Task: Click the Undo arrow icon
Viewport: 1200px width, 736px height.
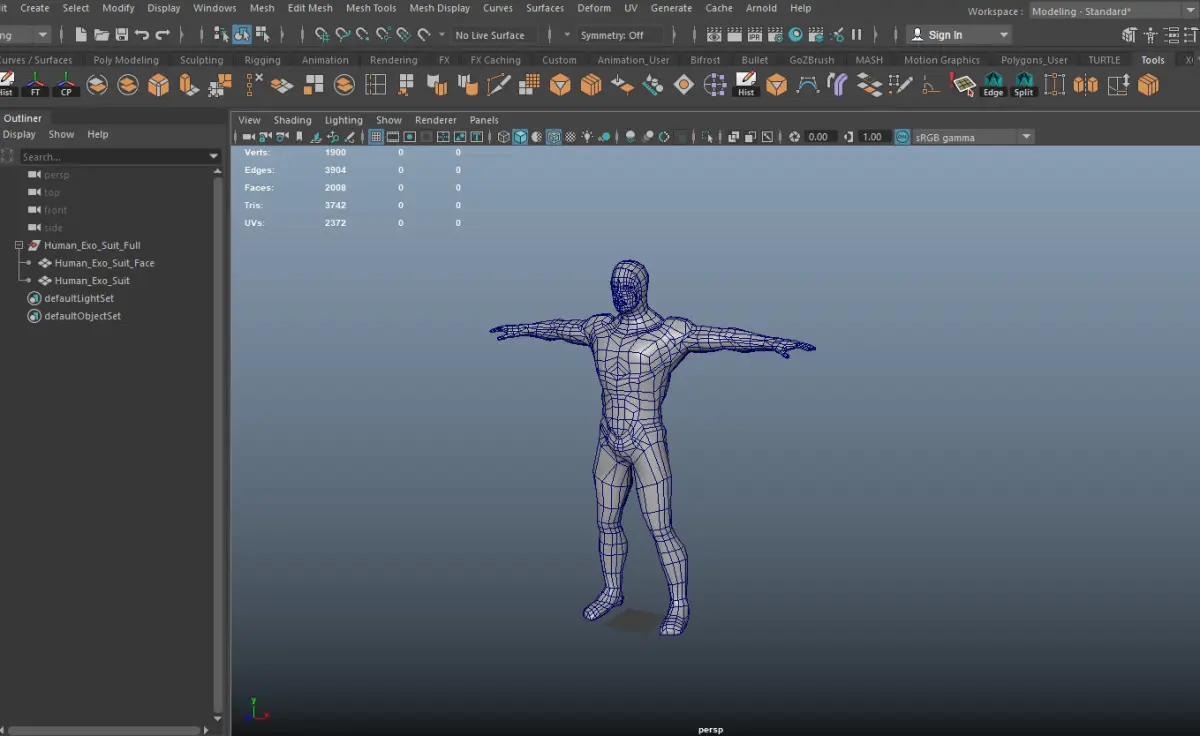Action: pyautogui.click(x=142, y=35)
